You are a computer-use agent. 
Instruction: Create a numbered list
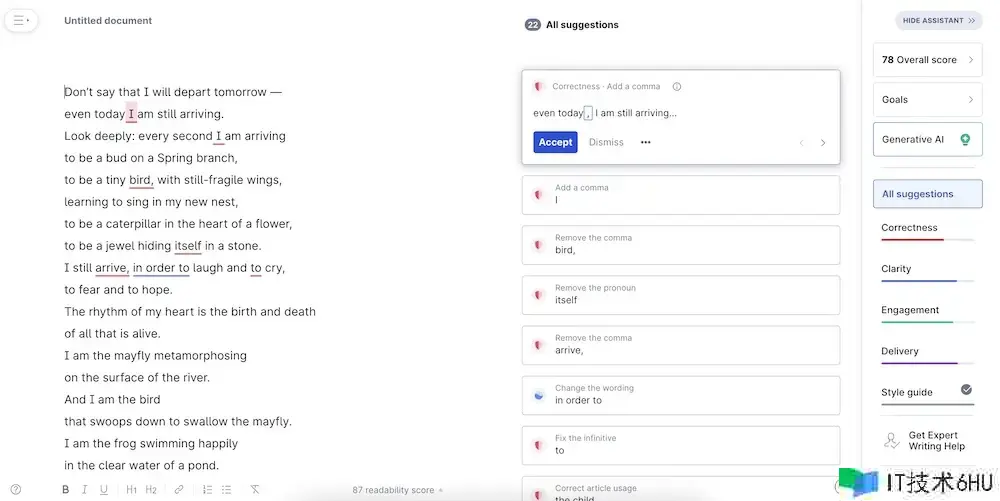pos(207,490)
